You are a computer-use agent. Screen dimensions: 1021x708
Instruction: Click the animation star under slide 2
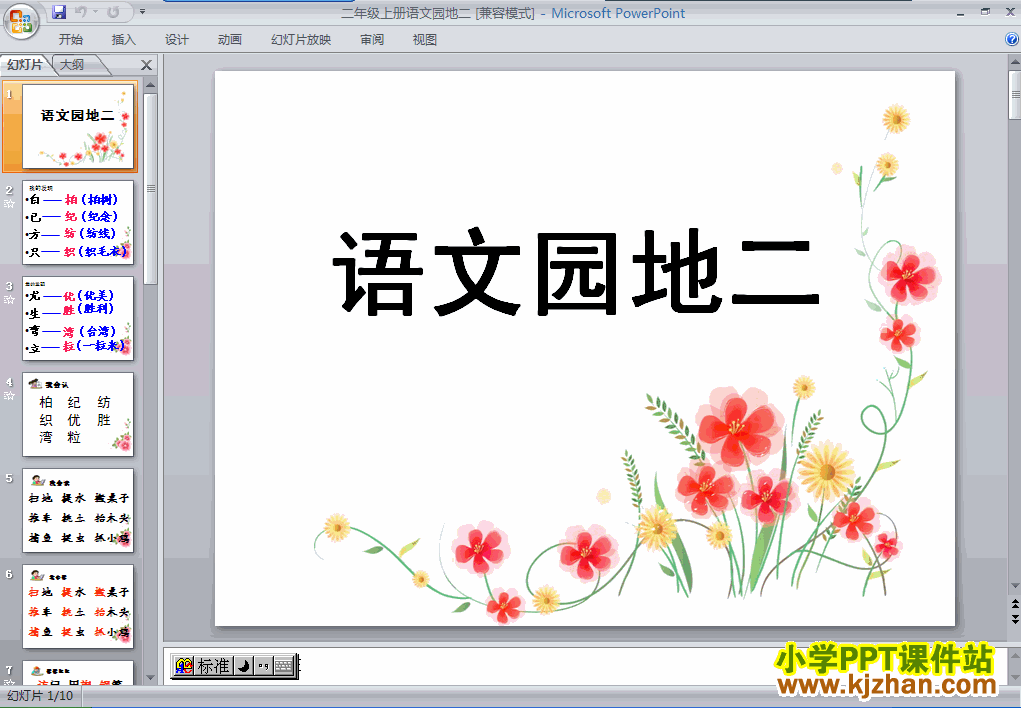[9, 204]
